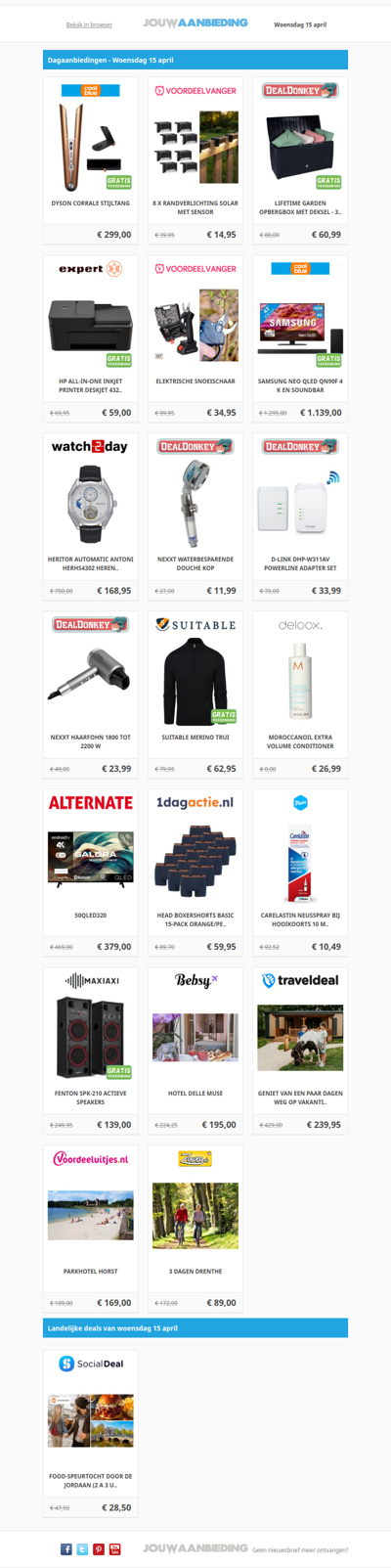Click the Traveldeal logo

(300, 980)
